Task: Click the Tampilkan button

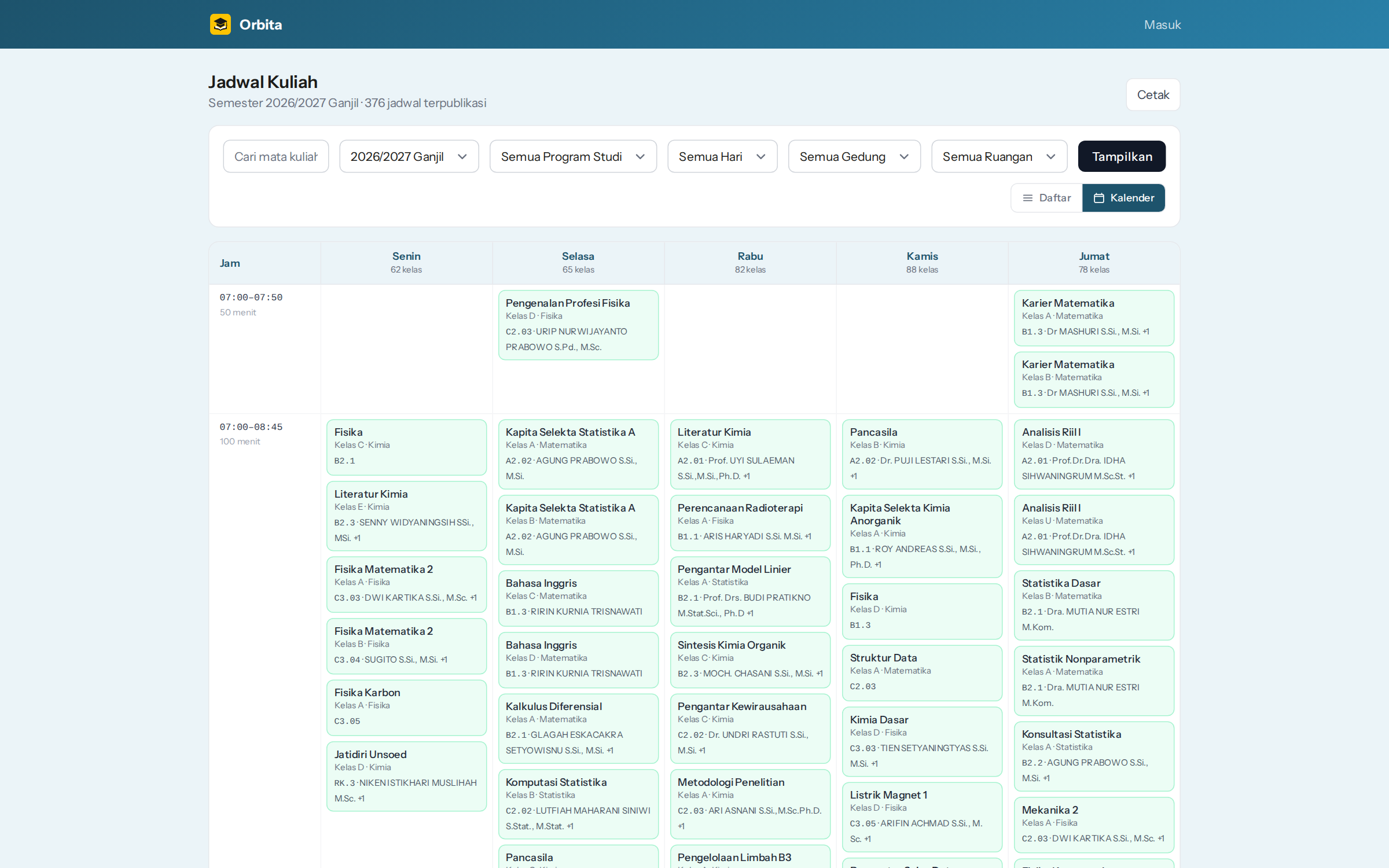Action: point(1122,156)
